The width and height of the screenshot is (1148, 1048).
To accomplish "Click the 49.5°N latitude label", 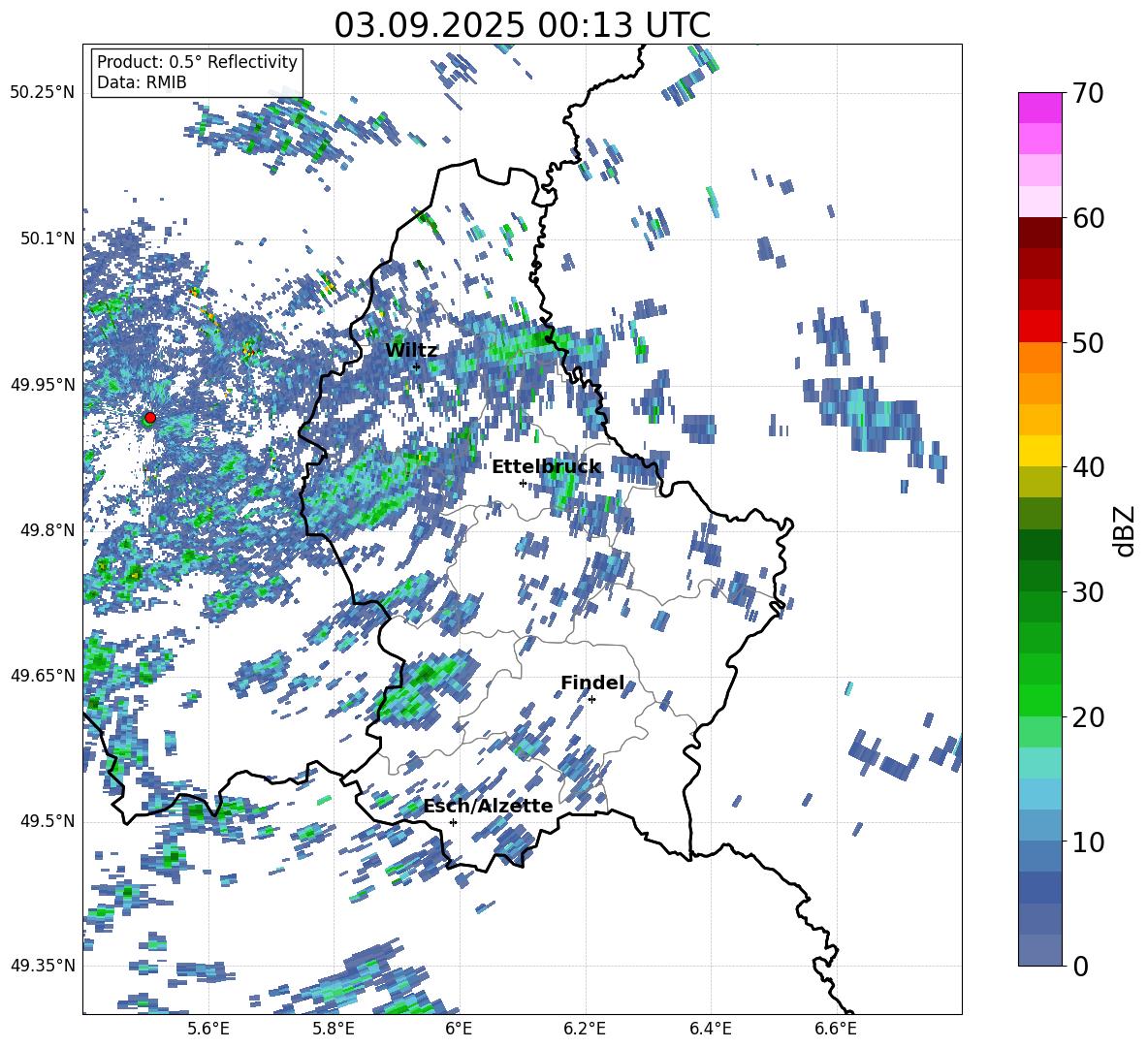I will [48, 820].
